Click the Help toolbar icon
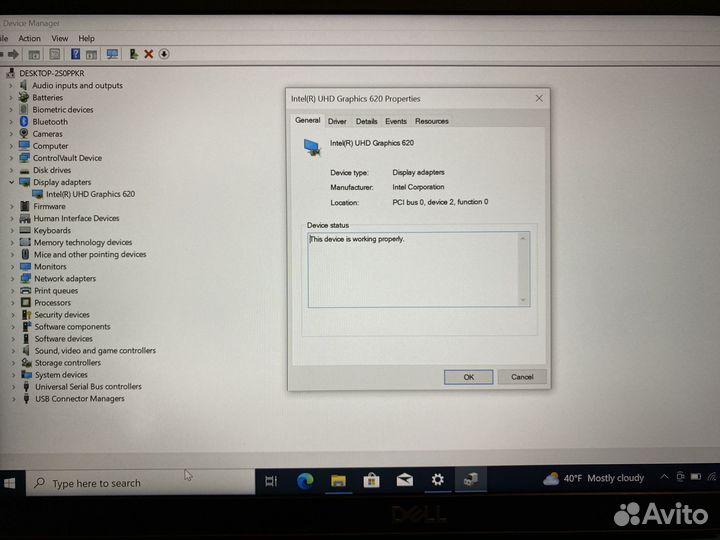The image size is (720, 540). [x=76, y=54]
